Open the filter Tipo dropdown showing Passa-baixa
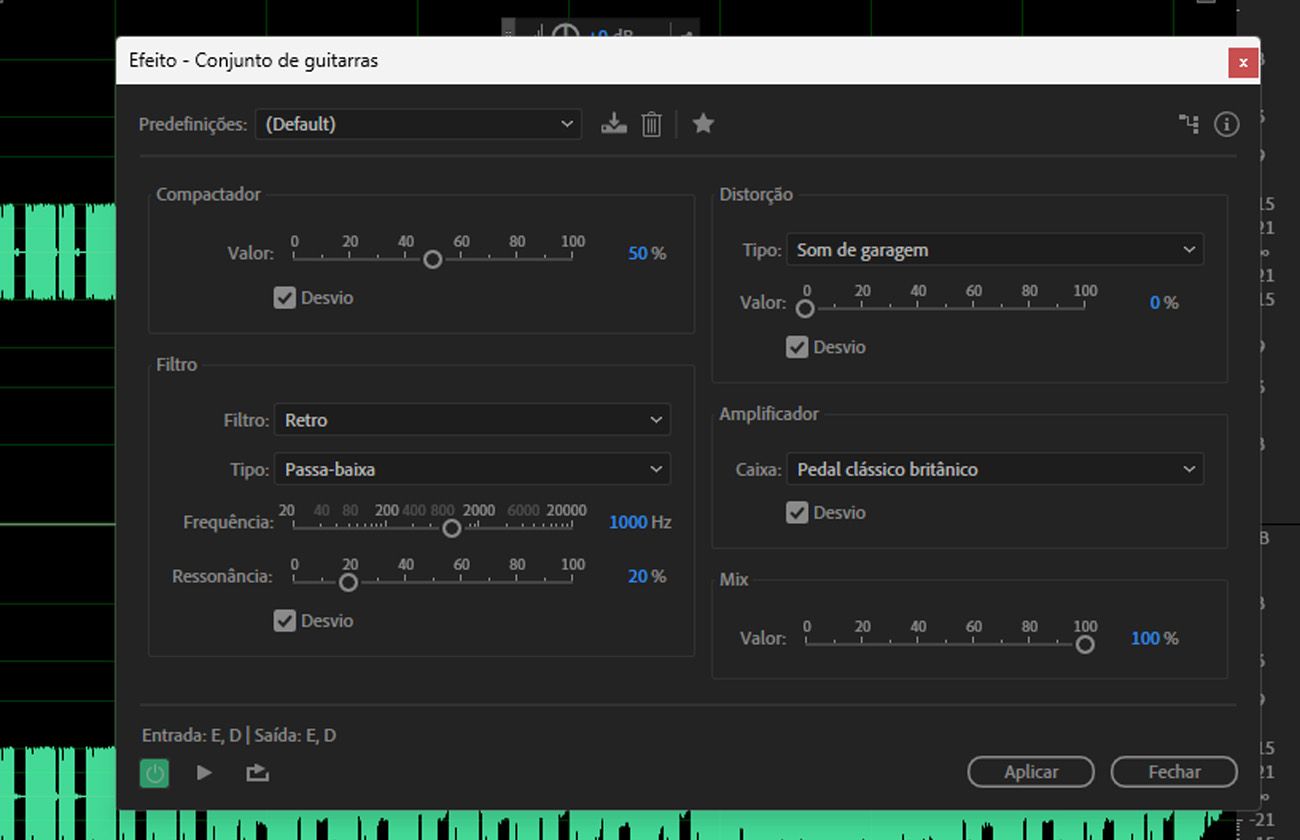Screen dimensions: 1300x840 point(472,469)
